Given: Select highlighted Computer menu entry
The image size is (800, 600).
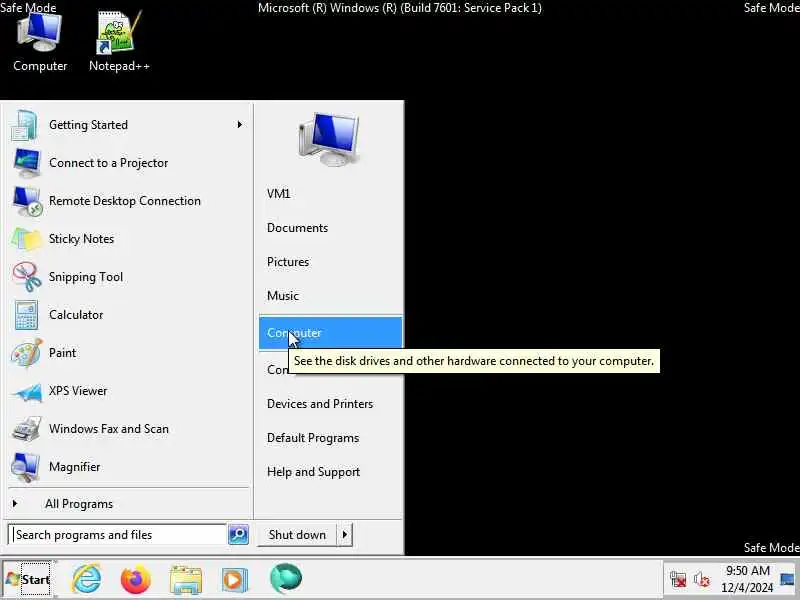Looking at the screenshot, I should (330, 333).
